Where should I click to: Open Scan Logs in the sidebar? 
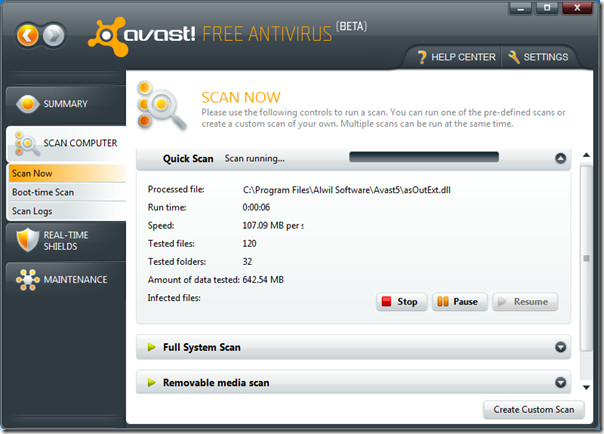pyautogui.click(x=67, y=211)
